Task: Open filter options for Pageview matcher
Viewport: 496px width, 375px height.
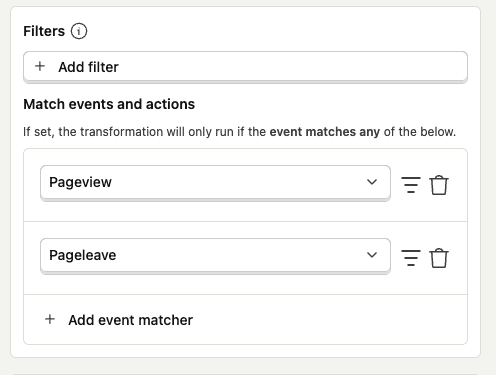Action: pos(411,185)
